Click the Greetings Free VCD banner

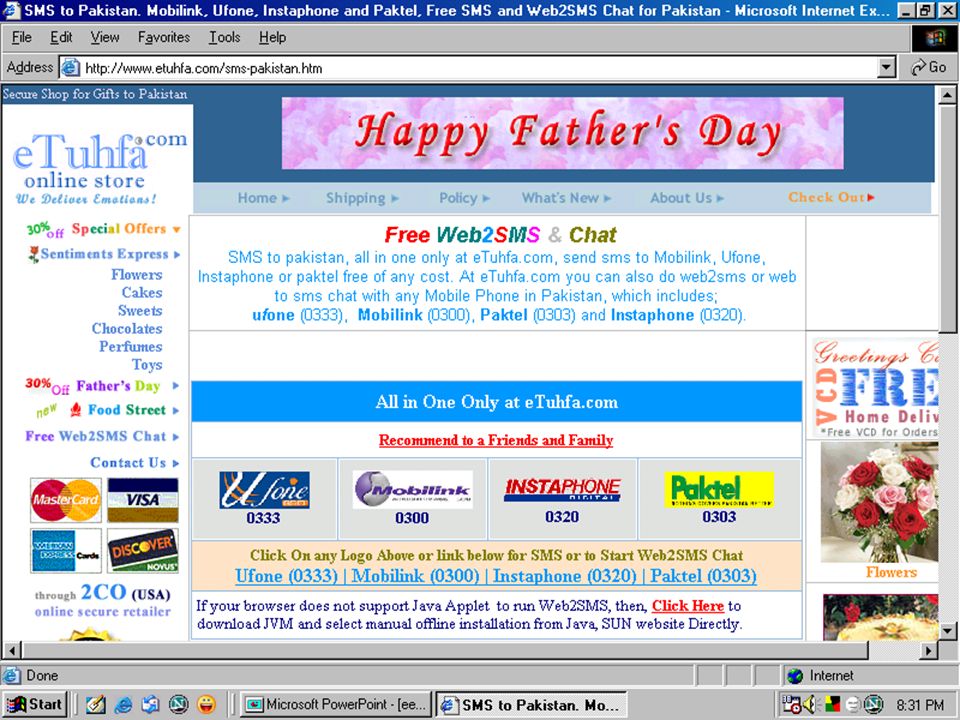point(876,388)
